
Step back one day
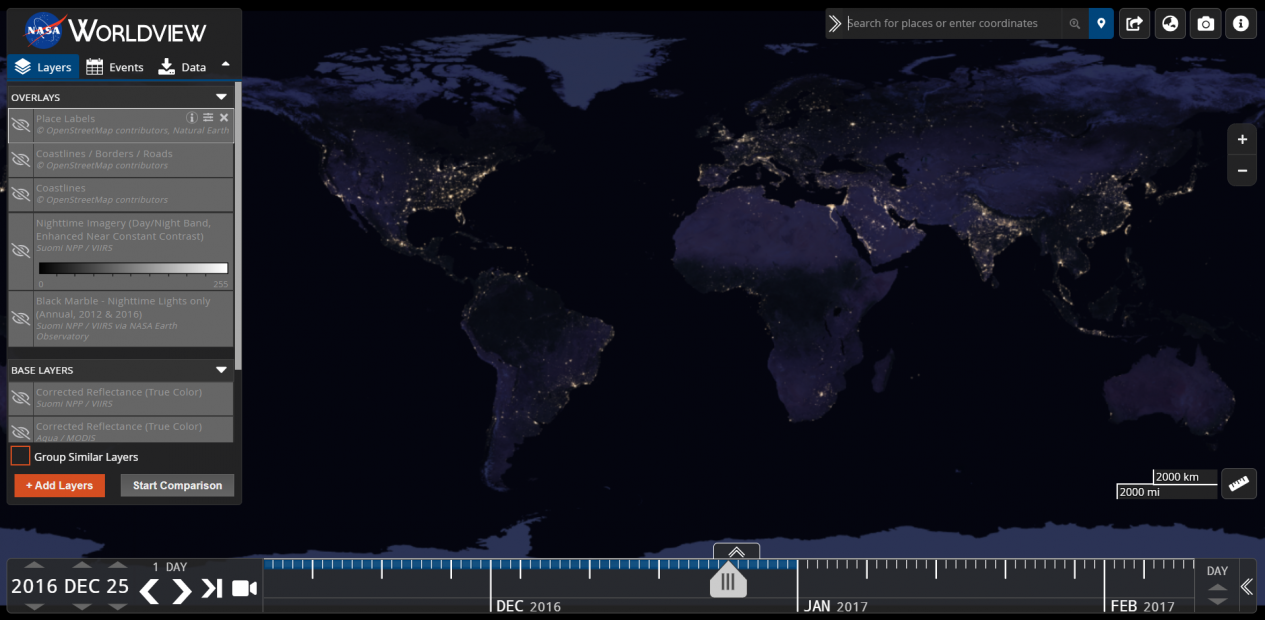click(x=149, y=591)
